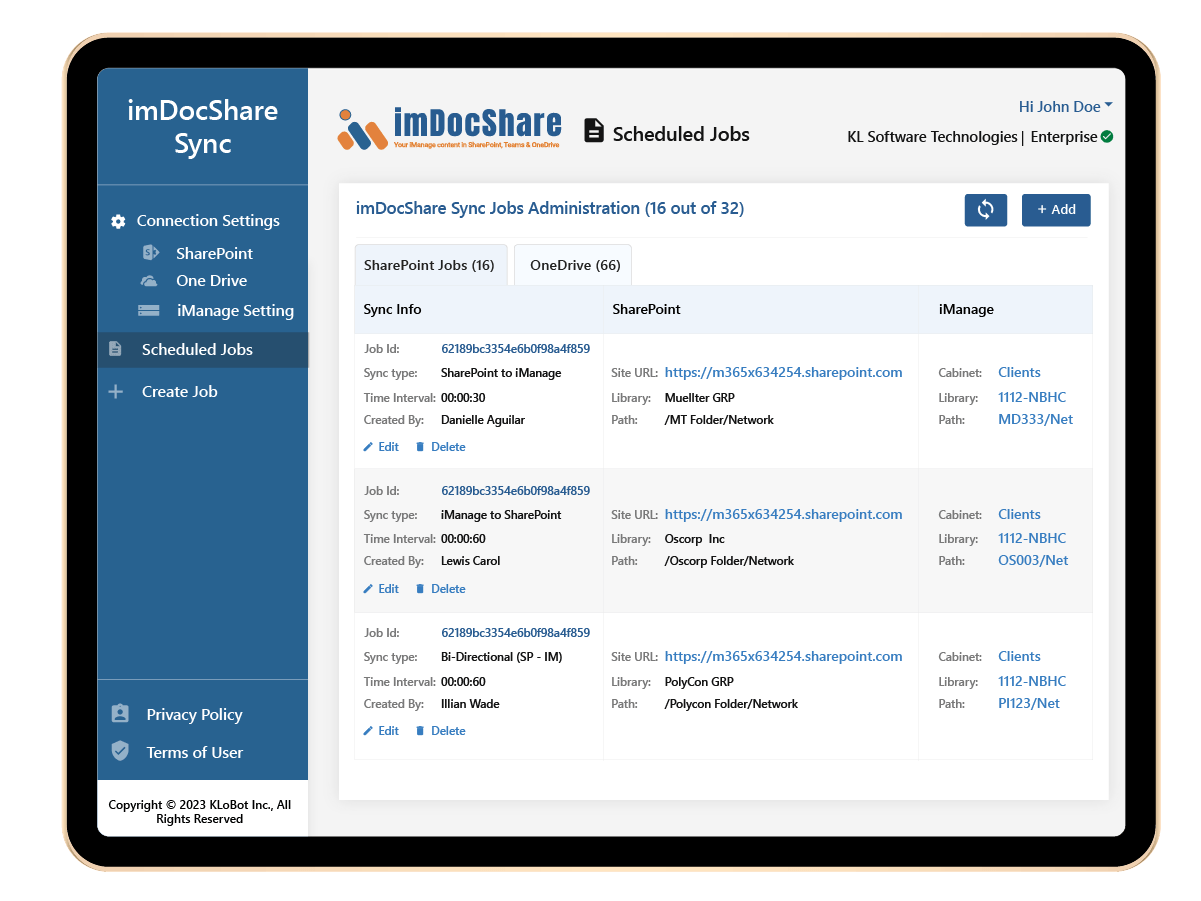The height and width of the screenshot is (901, 1201).
Task: Click the Terms of User shield icon
Action: coord(120,751)
